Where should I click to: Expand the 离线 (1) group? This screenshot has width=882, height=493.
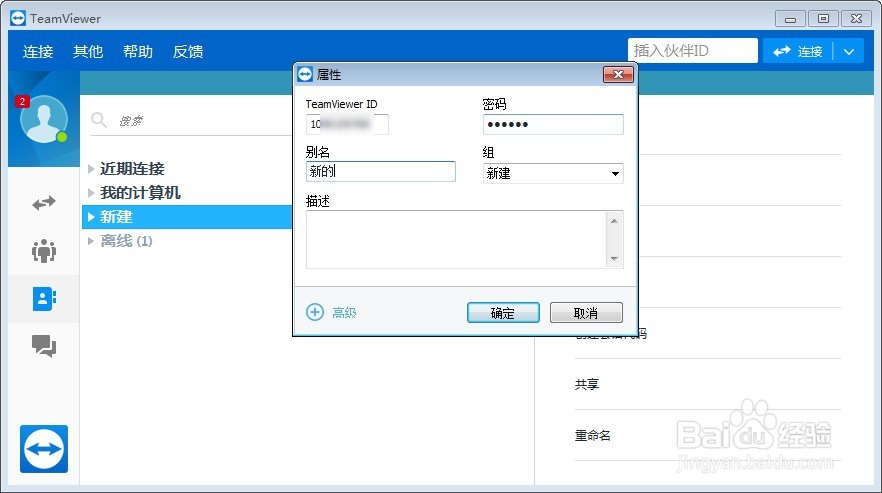coord(91,241)
